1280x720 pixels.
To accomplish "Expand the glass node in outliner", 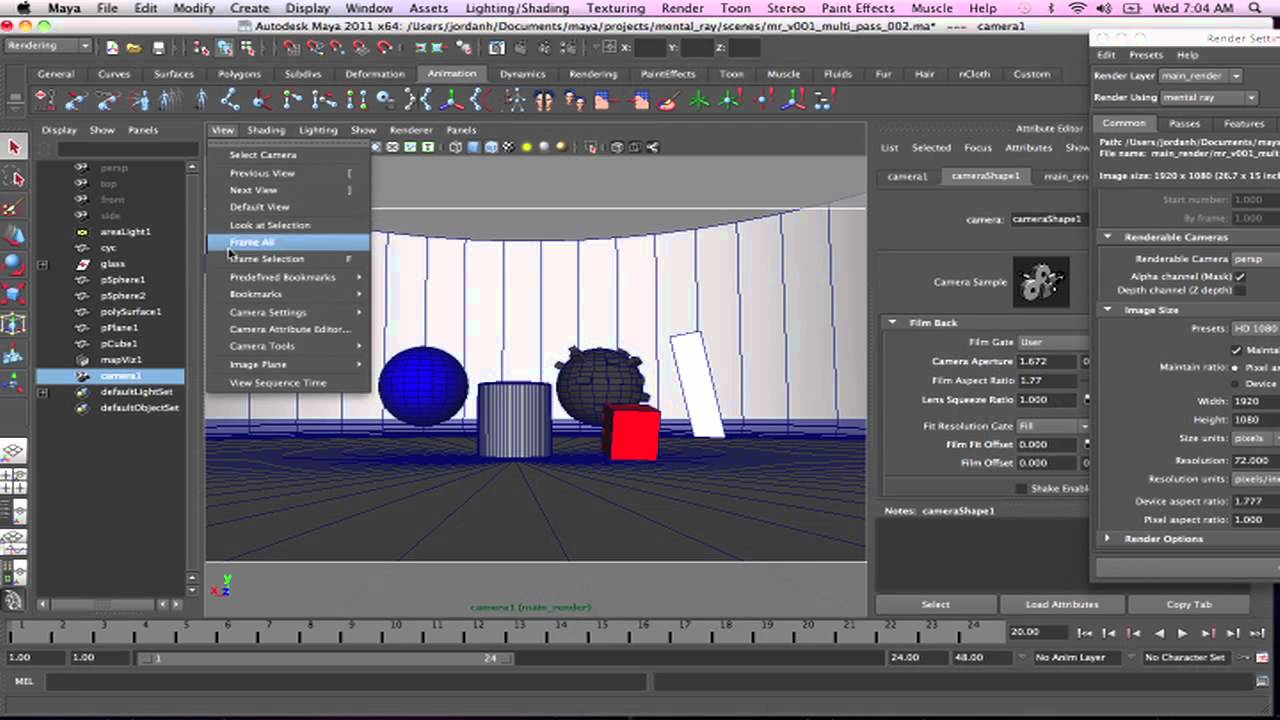I will 43,265.
